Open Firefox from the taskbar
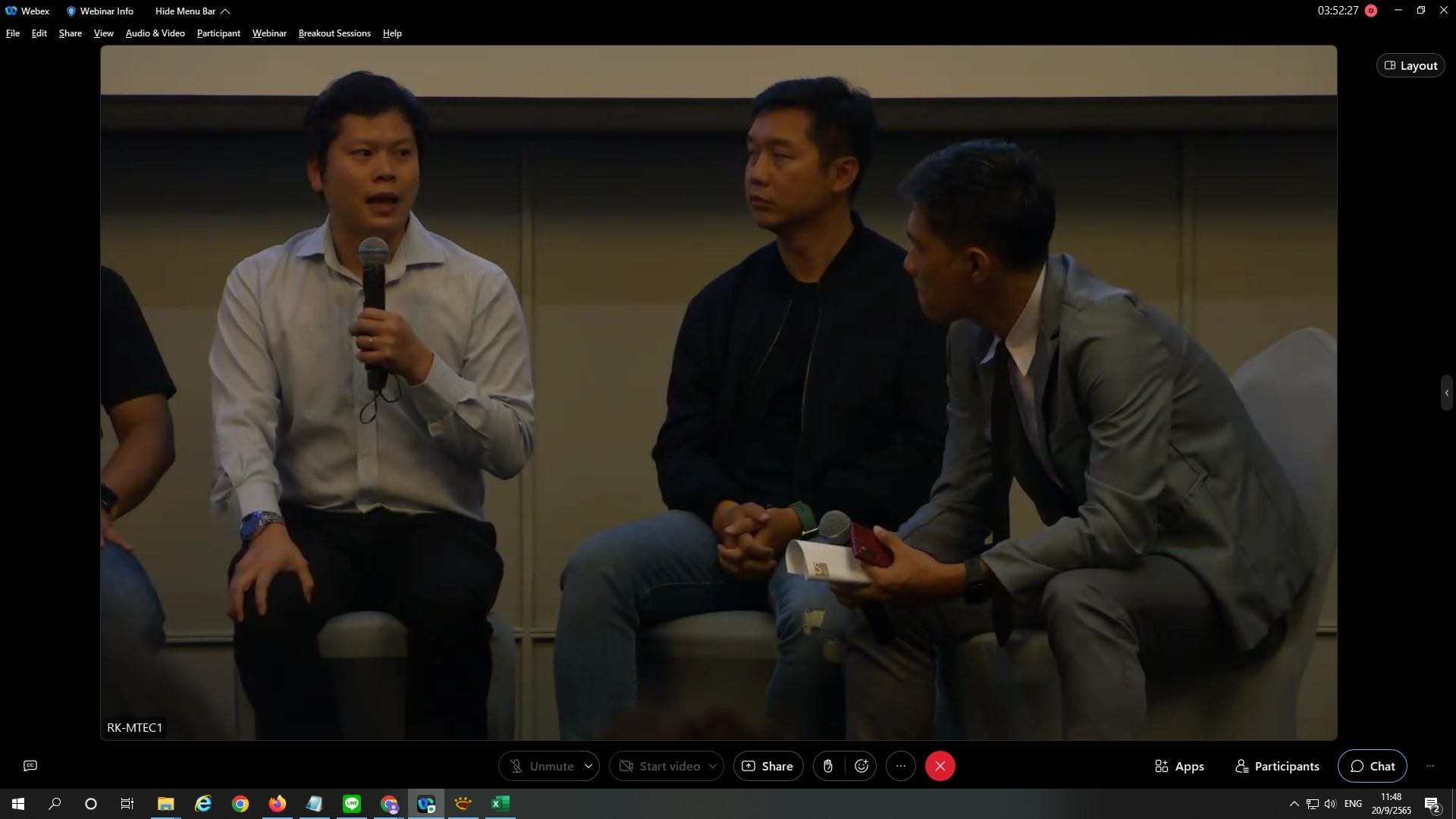 tap(278, 804)
